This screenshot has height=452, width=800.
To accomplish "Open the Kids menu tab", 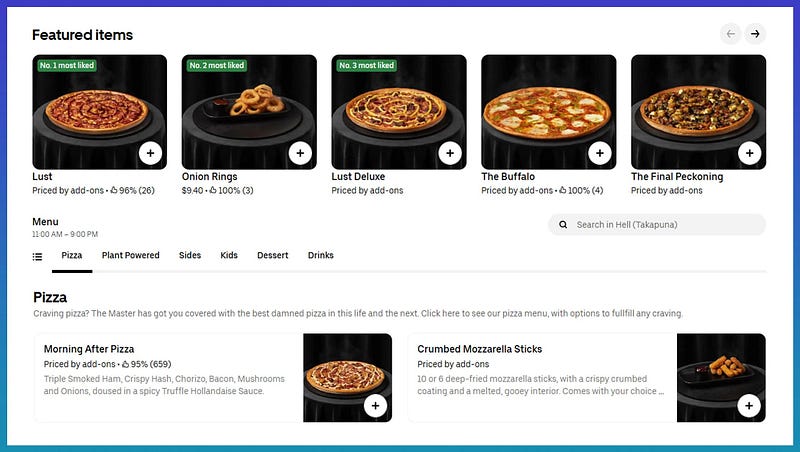I will pyautogui.click(x=229, y=255).
